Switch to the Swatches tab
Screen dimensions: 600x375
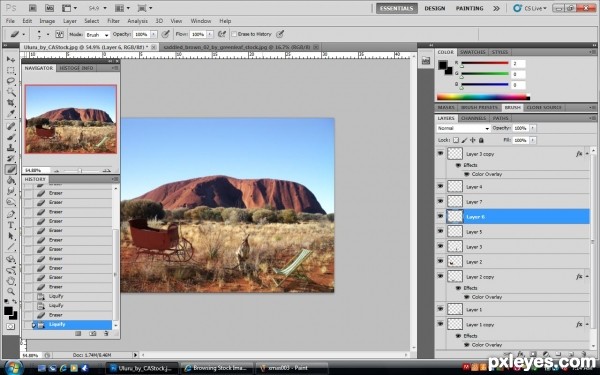point(473,52)
